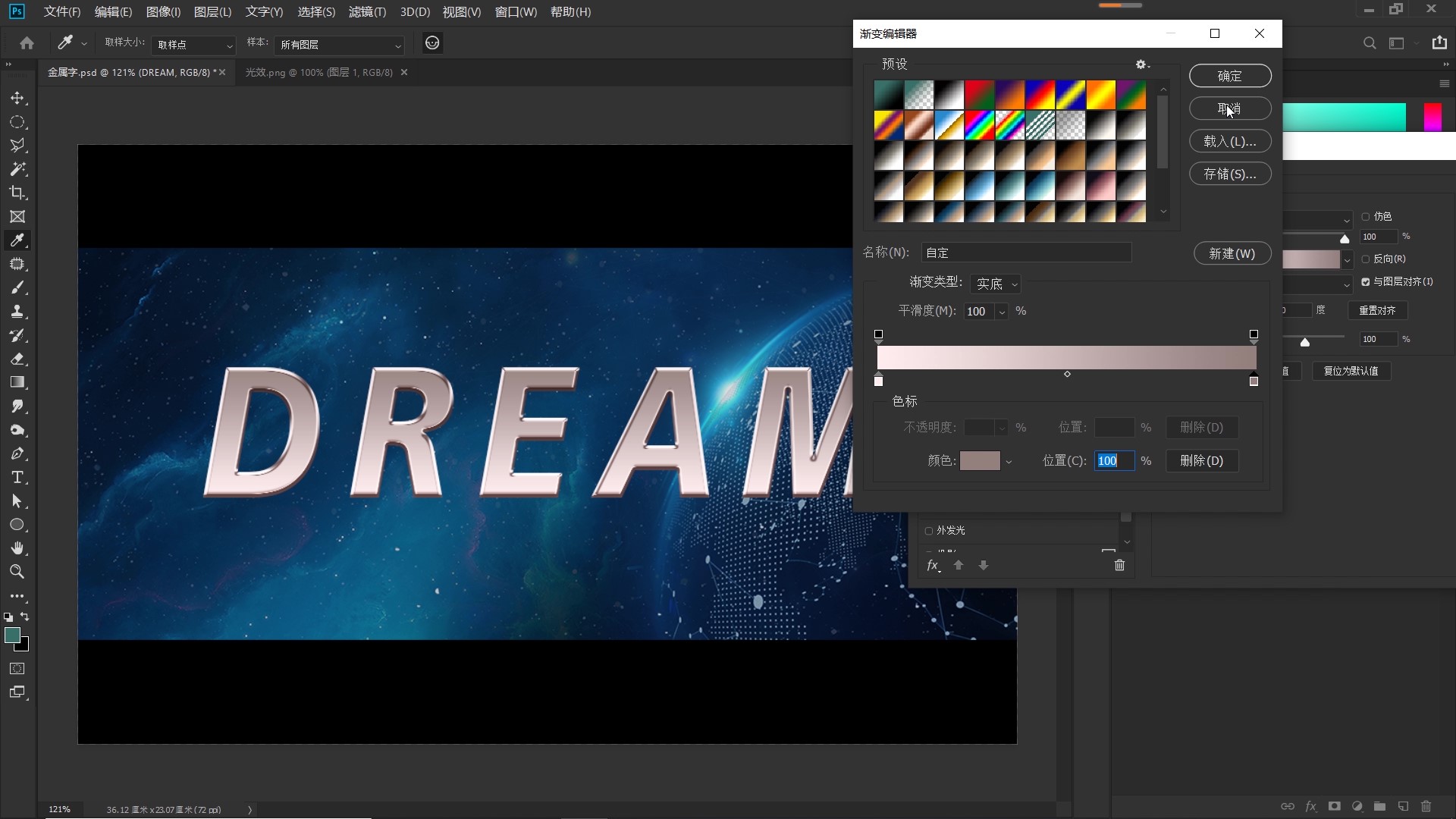
Task: Select the Horizontal Type tool
Action: 17,478
